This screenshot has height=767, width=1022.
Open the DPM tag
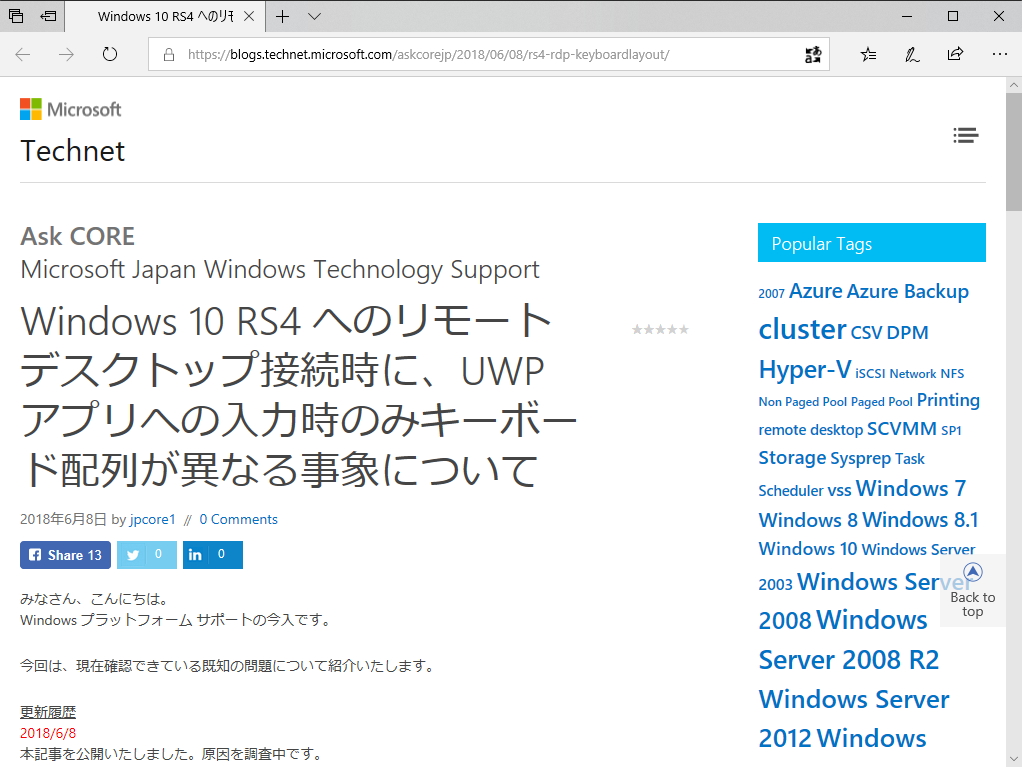coord(907,333)
